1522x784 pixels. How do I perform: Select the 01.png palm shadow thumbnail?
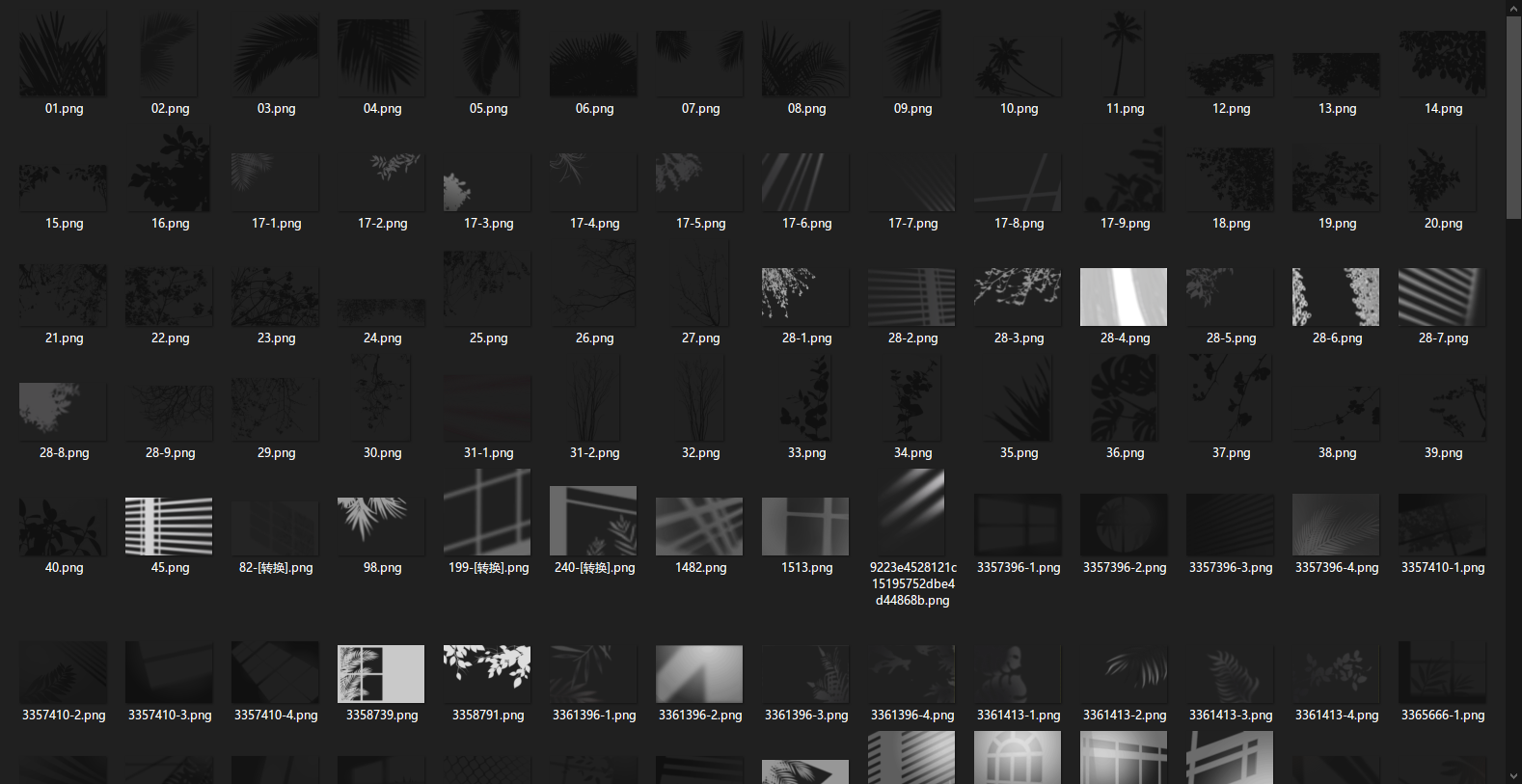tap(64, 54)
